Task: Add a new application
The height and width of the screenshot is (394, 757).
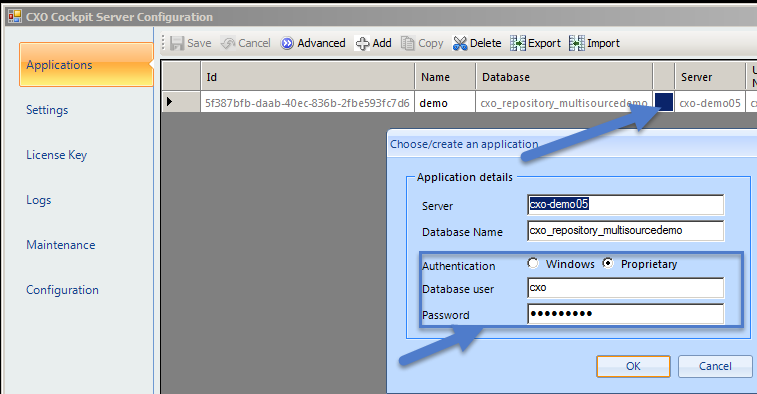Action: (373, 43)
